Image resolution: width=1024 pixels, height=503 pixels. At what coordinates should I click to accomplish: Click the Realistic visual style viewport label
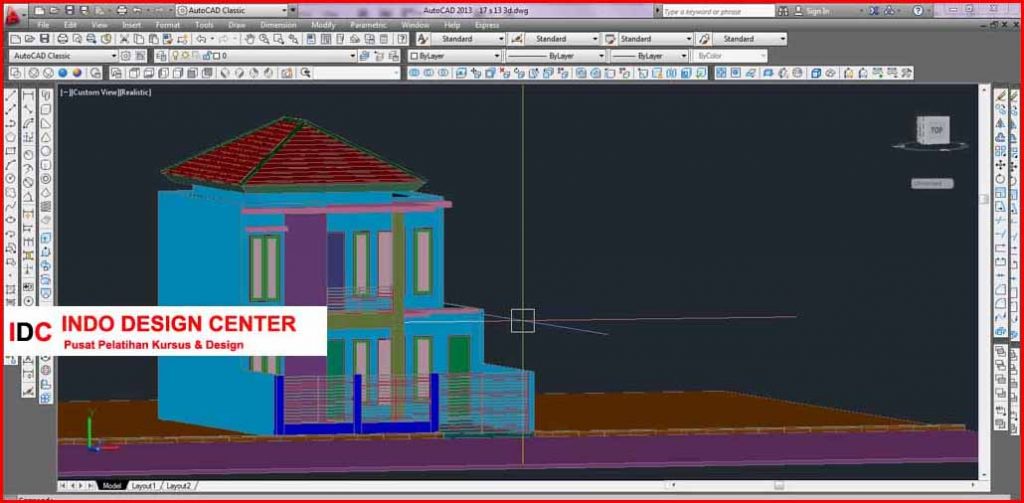pyautogui.click(x=134, y=93)
